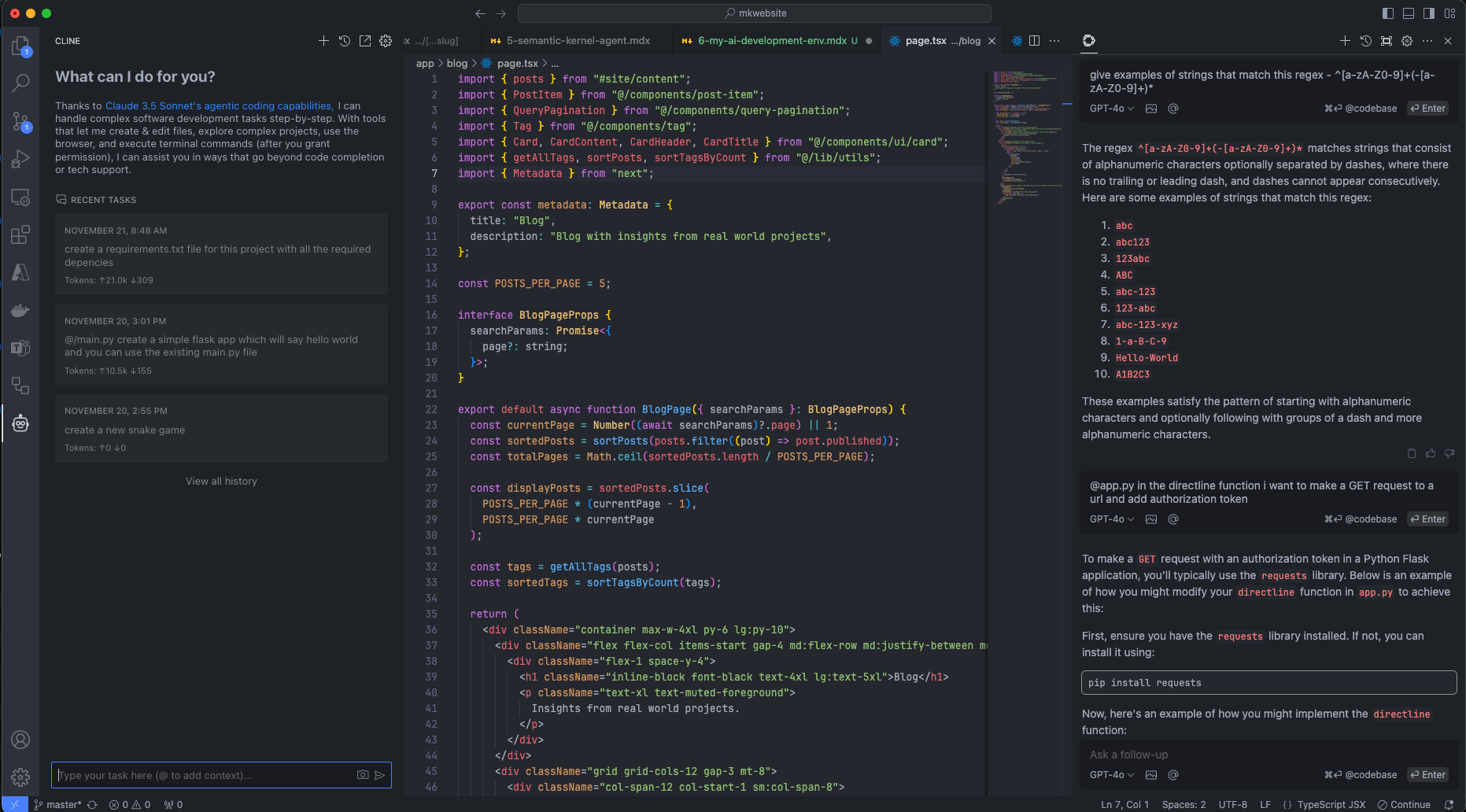Open 'Claude 3.5 Sonnet's agentic coding capabilities' link

click(219, 106)
